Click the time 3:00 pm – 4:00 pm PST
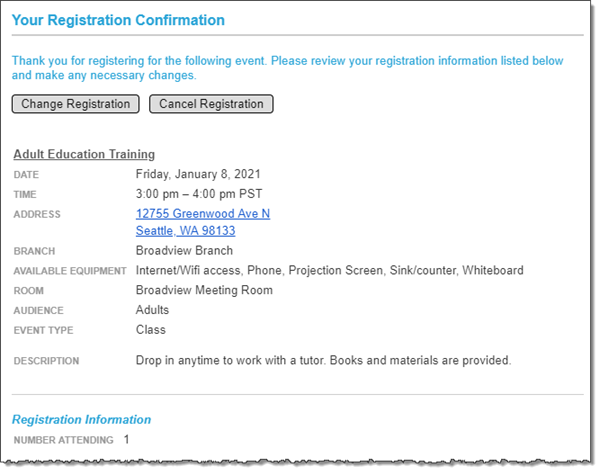The width and height of the screenshot is (600, 475). tap(199, 194)
